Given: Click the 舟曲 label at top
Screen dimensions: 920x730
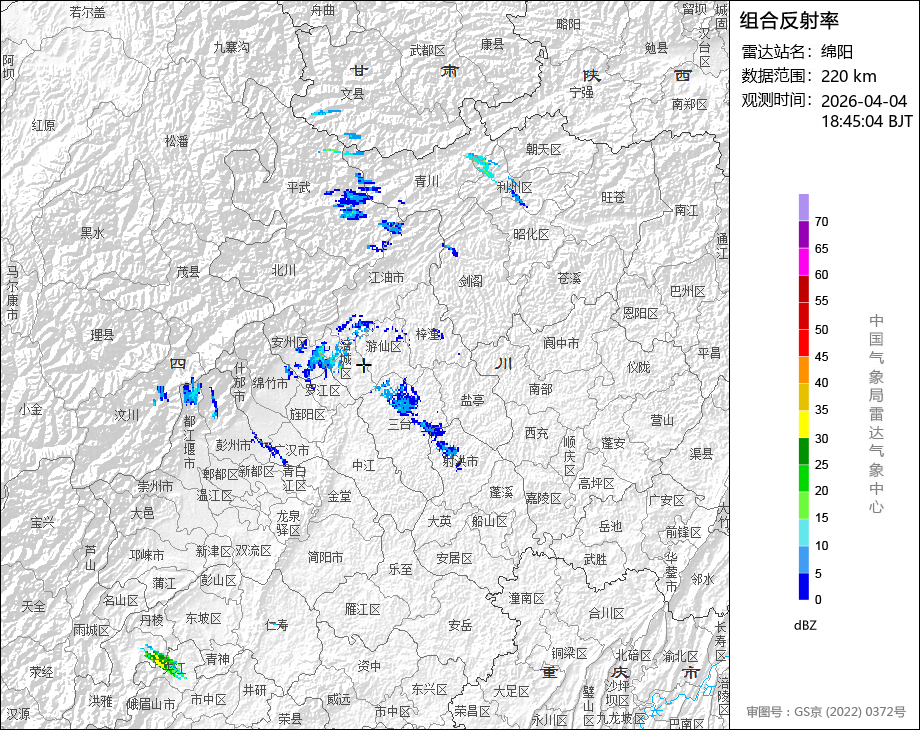Looking at the screenshot, I should 323,10.
